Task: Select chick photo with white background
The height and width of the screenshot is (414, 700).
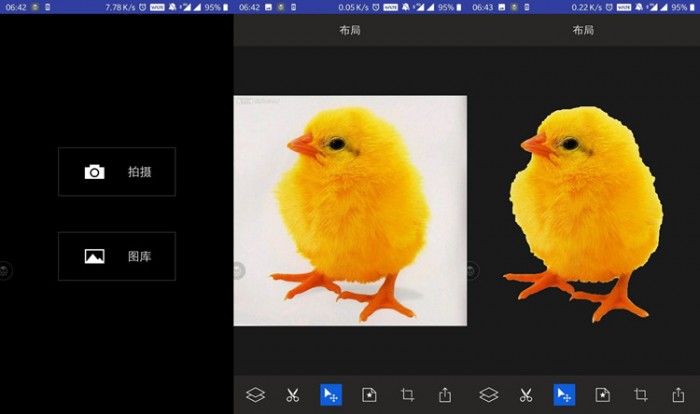Action: pyautogui.click(x=350, y=211)
